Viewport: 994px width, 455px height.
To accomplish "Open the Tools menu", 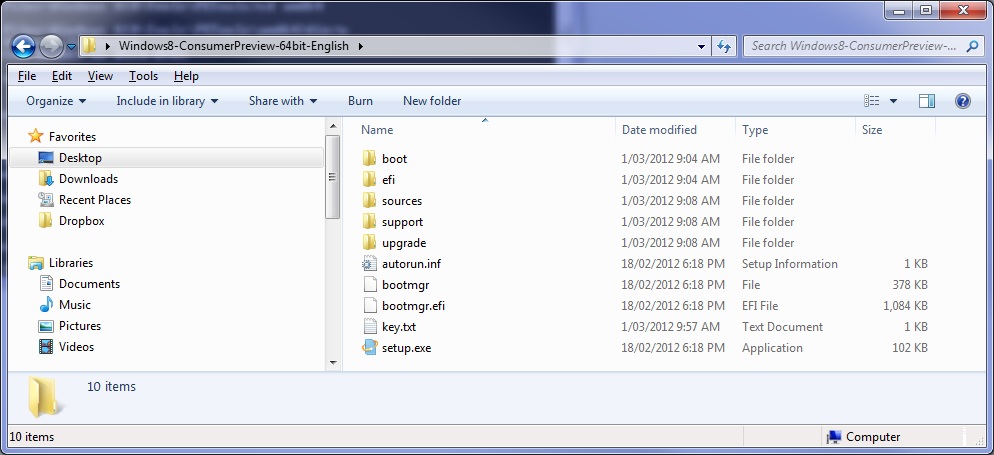I will coord(143,76).
